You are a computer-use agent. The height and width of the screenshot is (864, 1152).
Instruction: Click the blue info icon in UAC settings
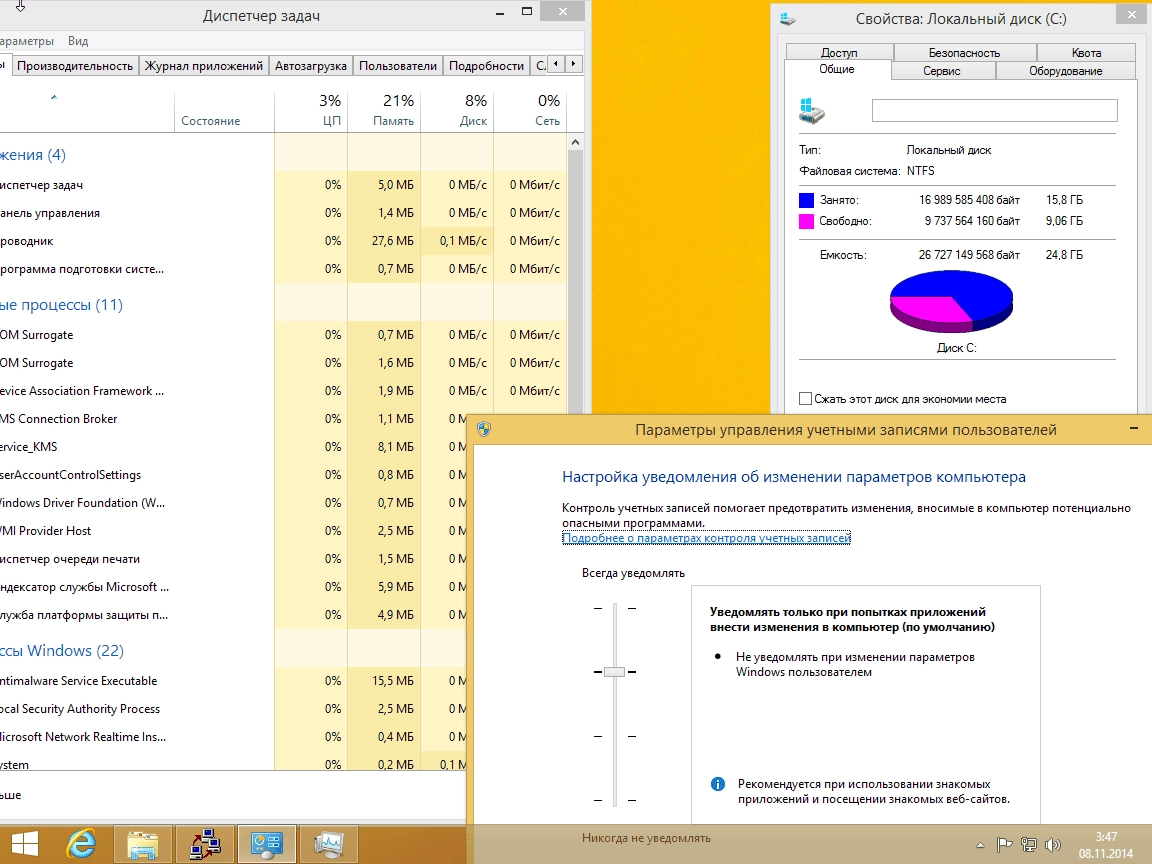718,784
